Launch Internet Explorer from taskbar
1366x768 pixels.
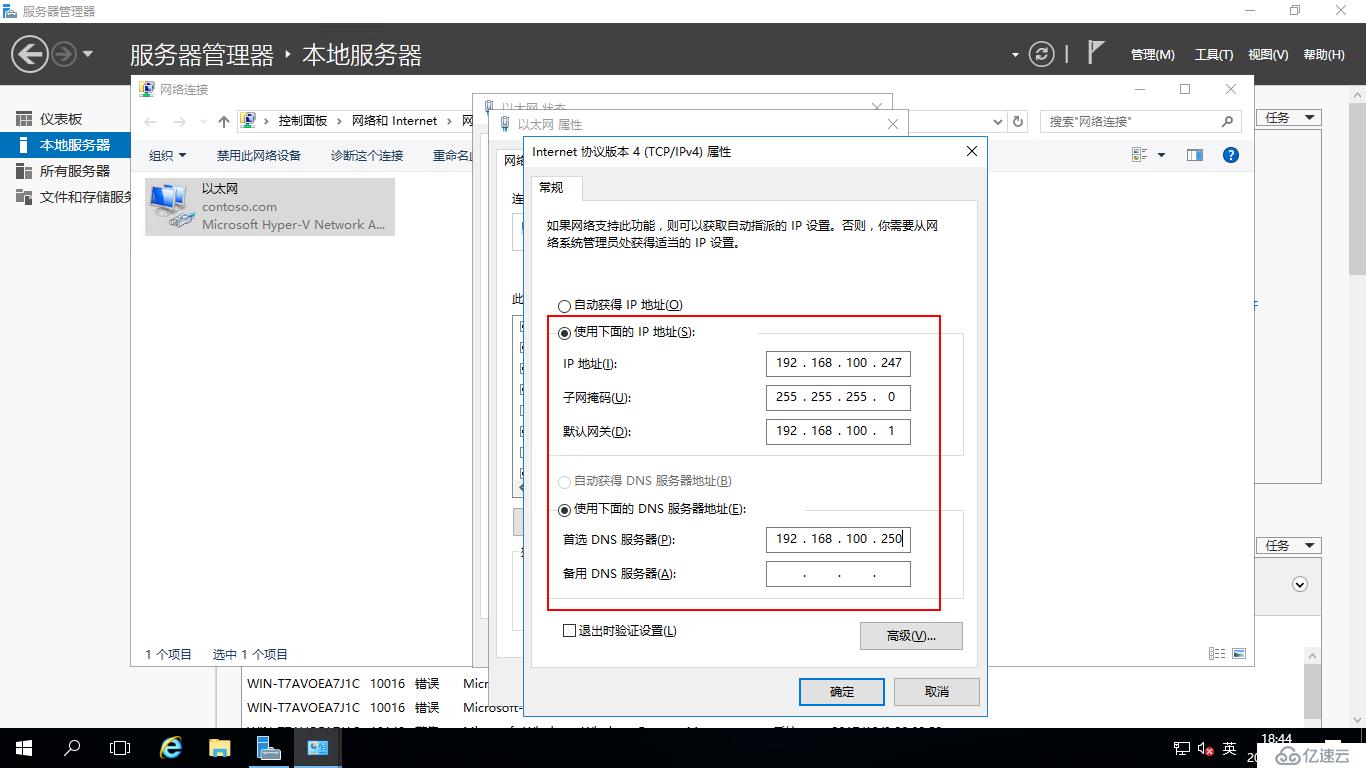171,748
